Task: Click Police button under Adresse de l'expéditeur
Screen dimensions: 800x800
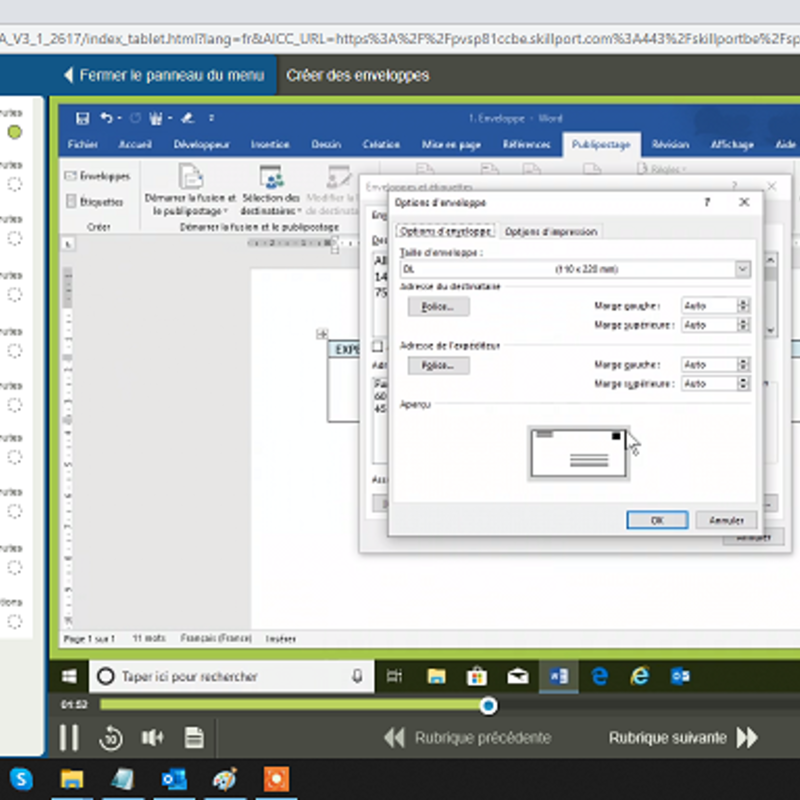Action: tap(438, 365)
